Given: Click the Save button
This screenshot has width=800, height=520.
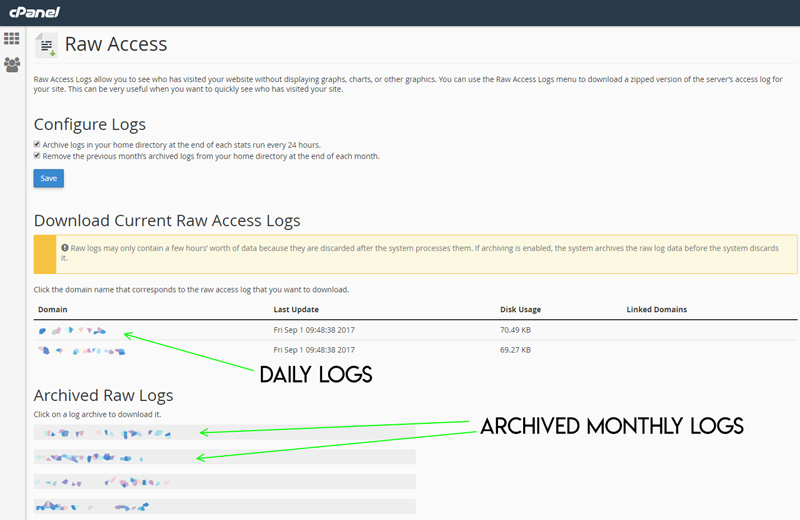Looking at the screenshot, I should [48, 178].
